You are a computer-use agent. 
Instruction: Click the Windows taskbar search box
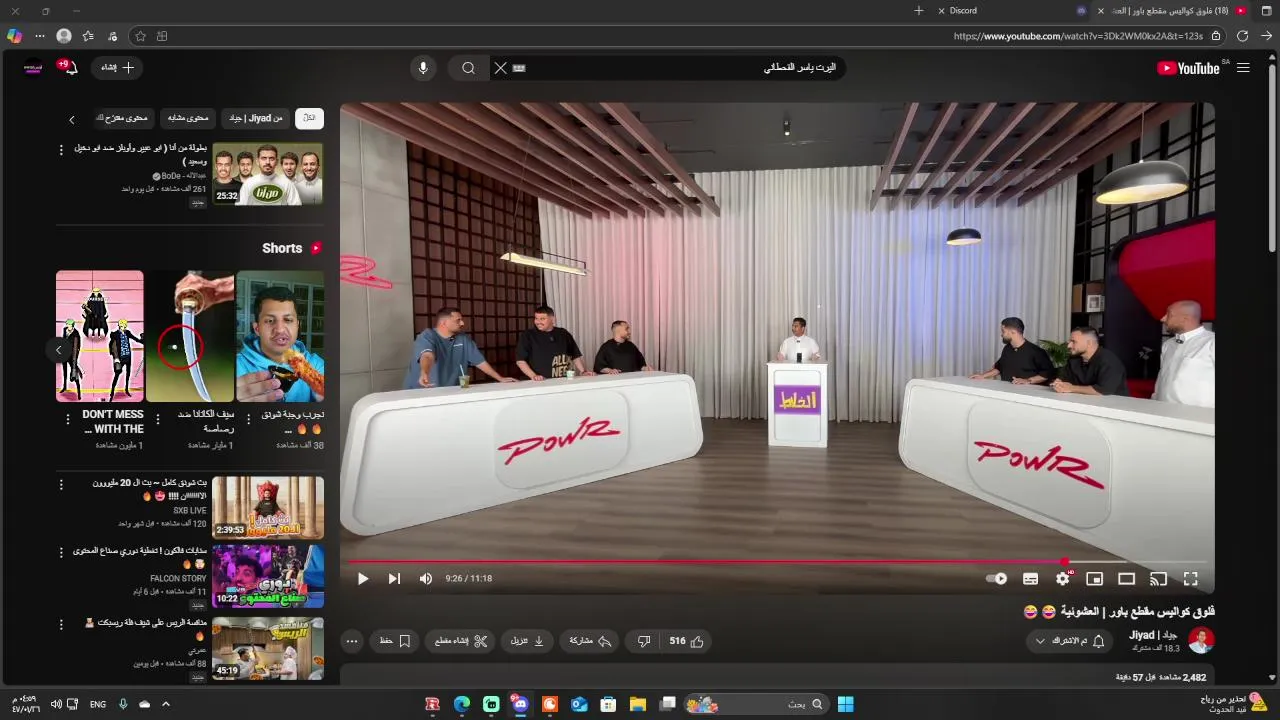click(756, 704)
